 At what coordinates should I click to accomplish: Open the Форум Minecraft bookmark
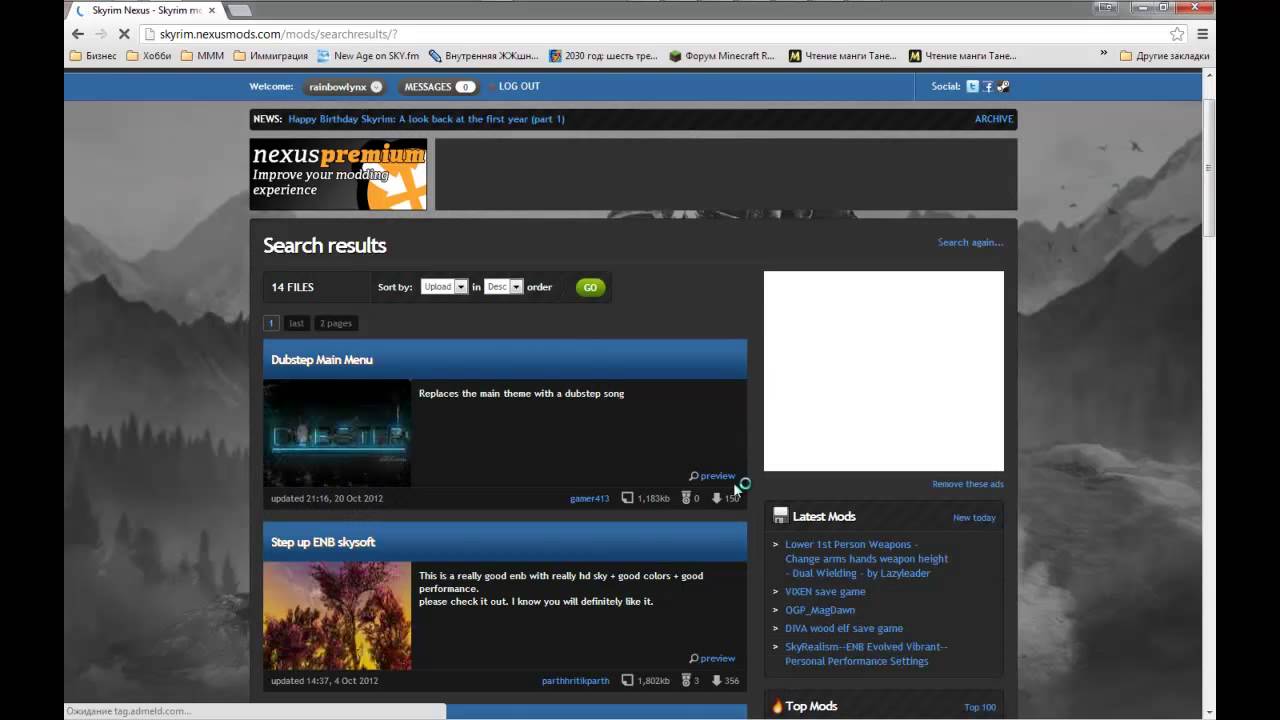click(722, 56)
